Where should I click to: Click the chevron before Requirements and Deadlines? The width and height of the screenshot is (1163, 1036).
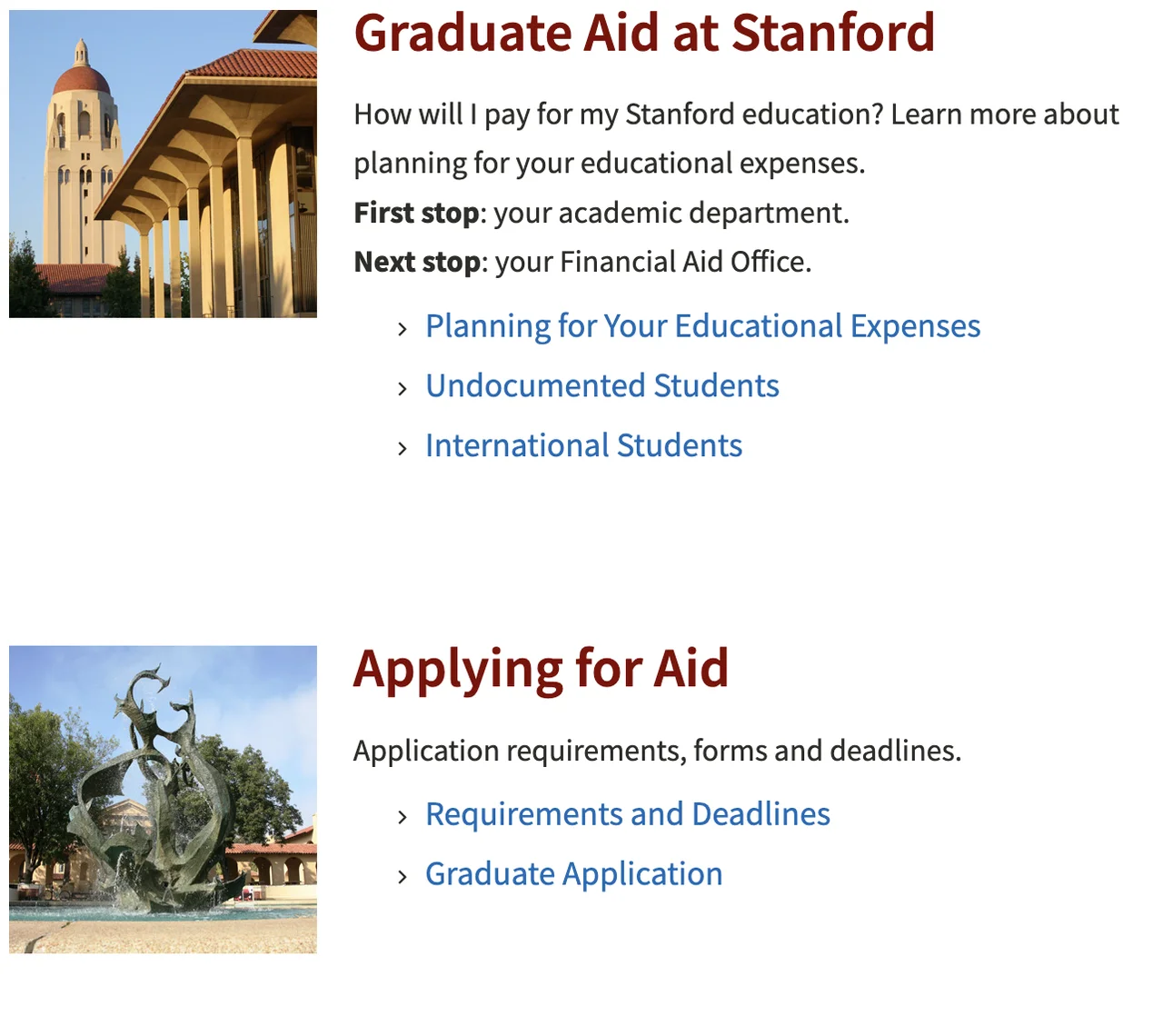point(403,817)
